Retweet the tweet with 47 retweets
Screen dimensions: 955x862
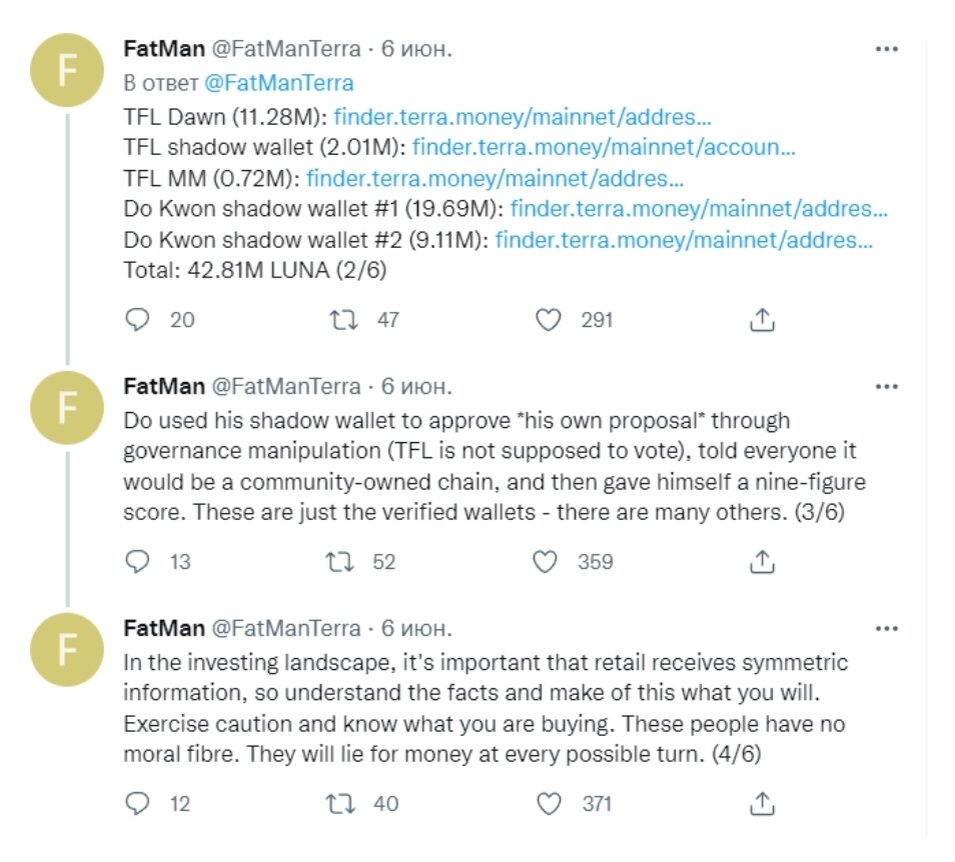pyautogui.click(x=344, y=319)
